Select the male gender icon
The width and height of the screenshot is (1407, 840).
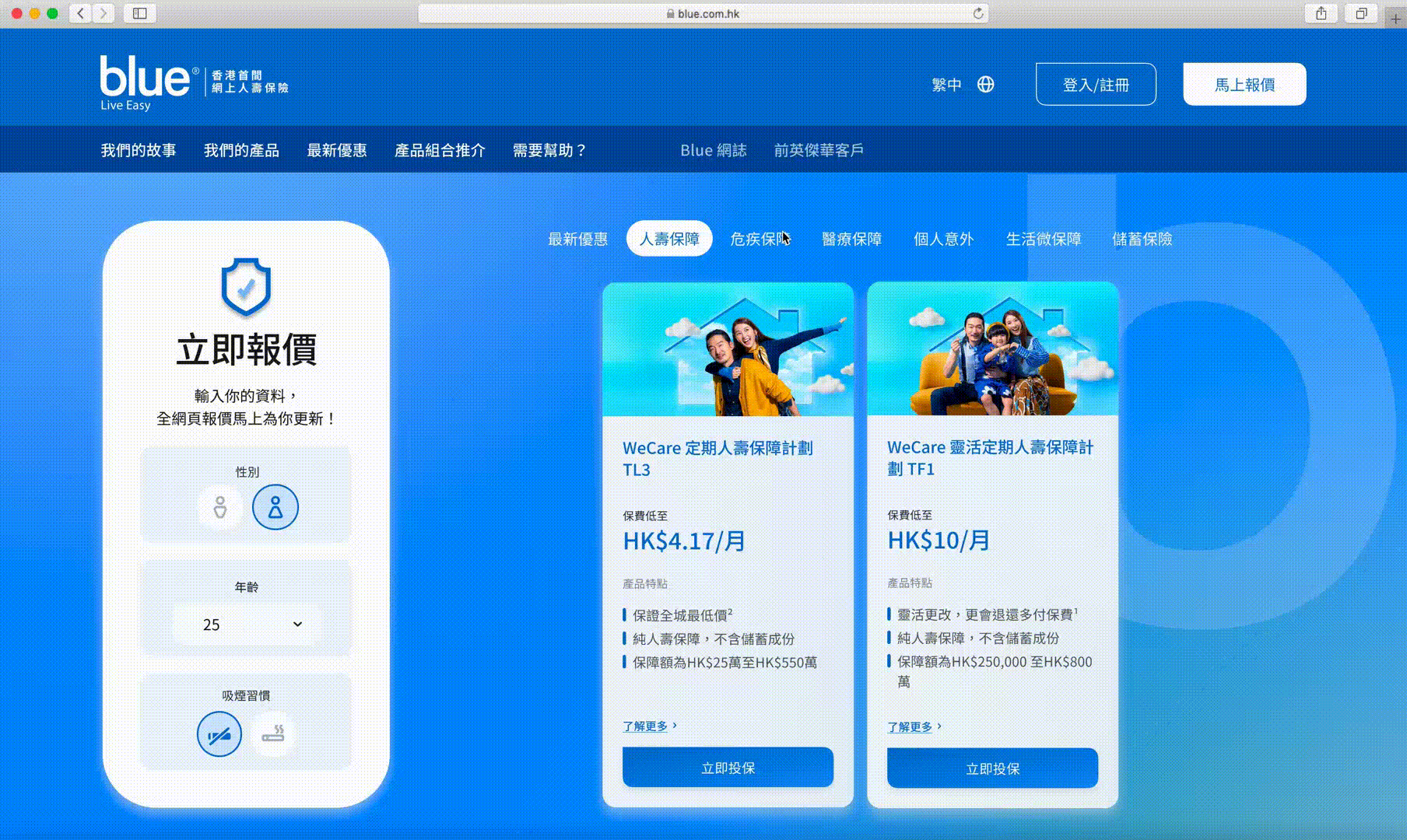tap(220, 507)
